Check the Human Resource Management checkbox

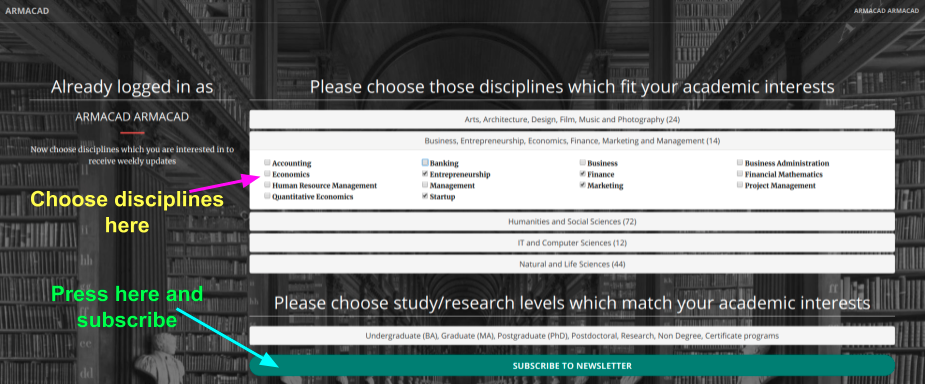point(267,185)
